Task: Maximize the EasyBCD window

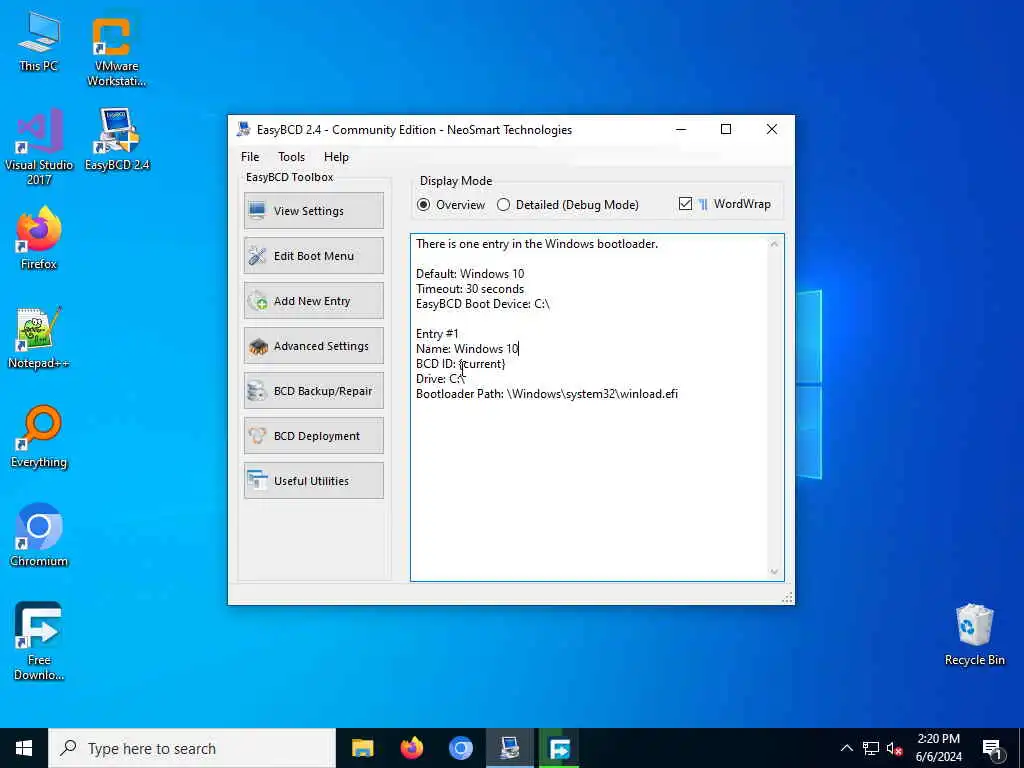Action: [x=726, y=129]
